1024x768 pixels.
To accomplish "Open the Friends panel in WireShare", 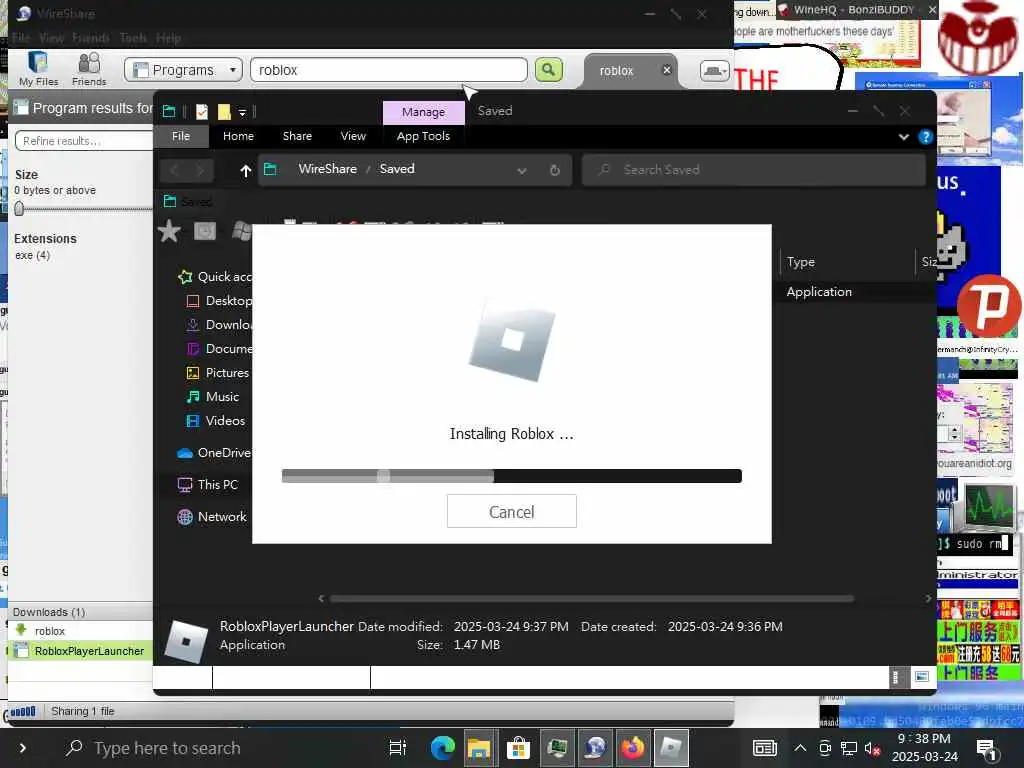I will click(89, 69).
